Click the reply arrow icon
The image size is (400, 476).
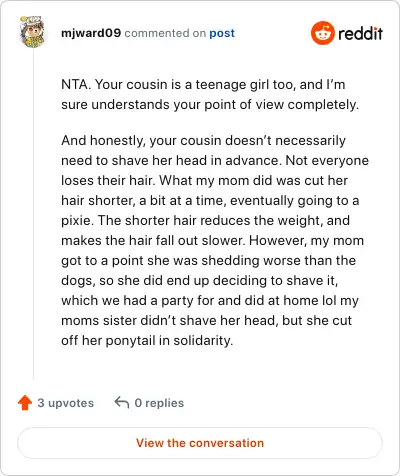[122, 402]
